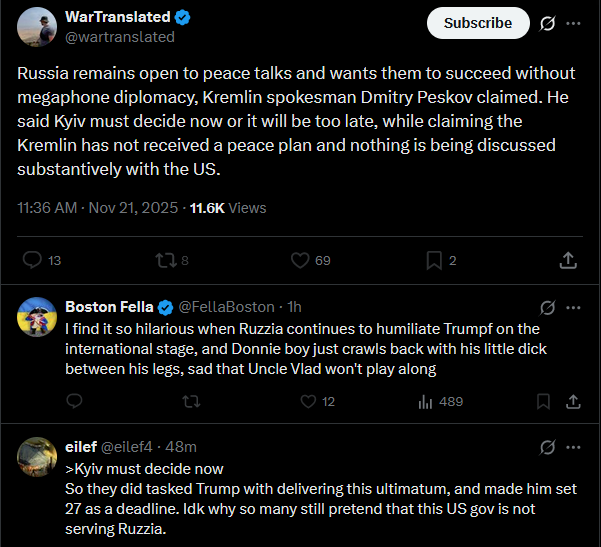Reply to the WarTranslated post
The width and height of the screenshot is (601, 547).
pos(33,260)
